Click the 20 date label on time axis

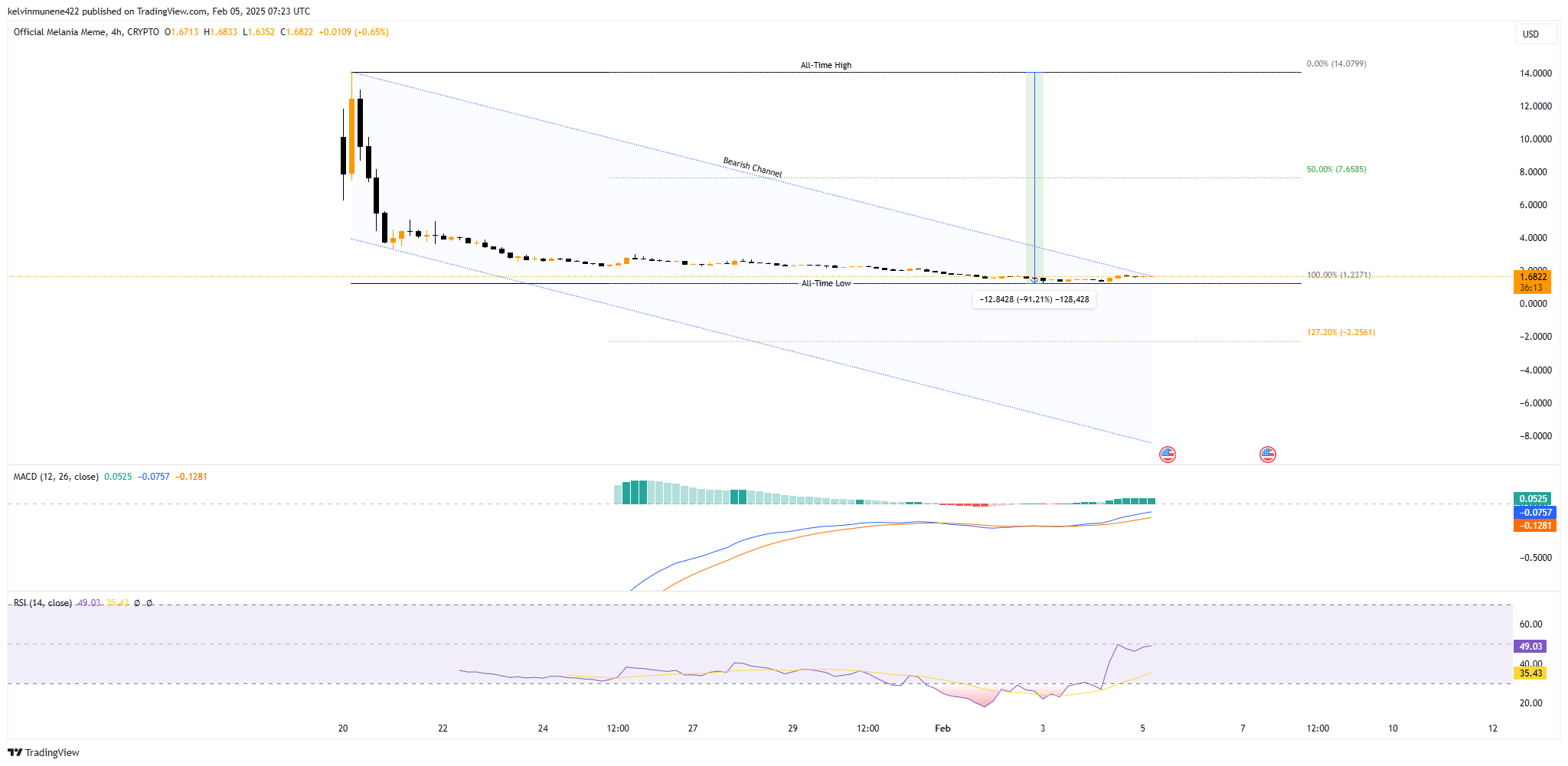point(343,729)
